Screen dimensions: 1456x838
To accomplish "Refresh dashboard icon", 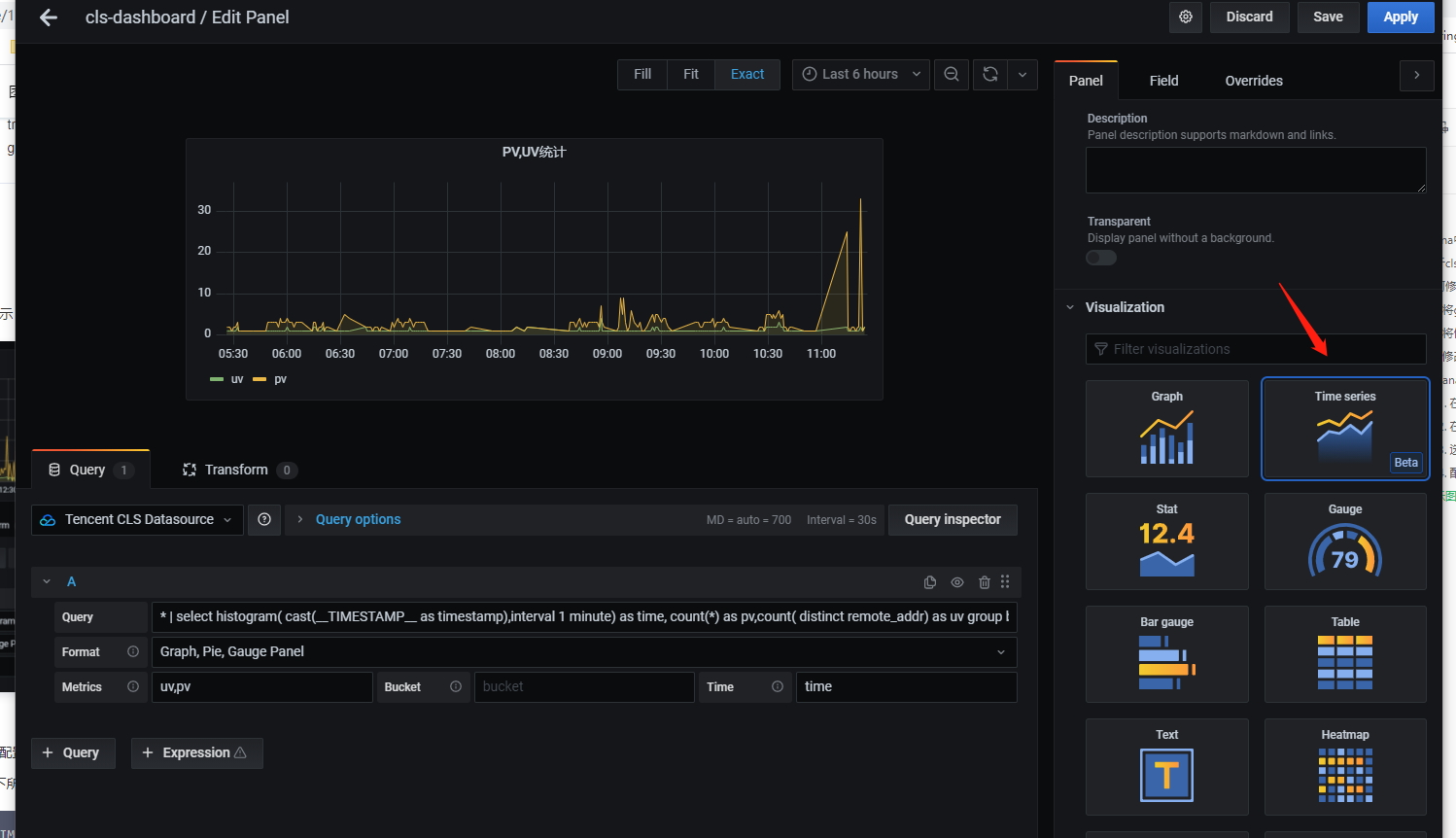I will 990,74.
